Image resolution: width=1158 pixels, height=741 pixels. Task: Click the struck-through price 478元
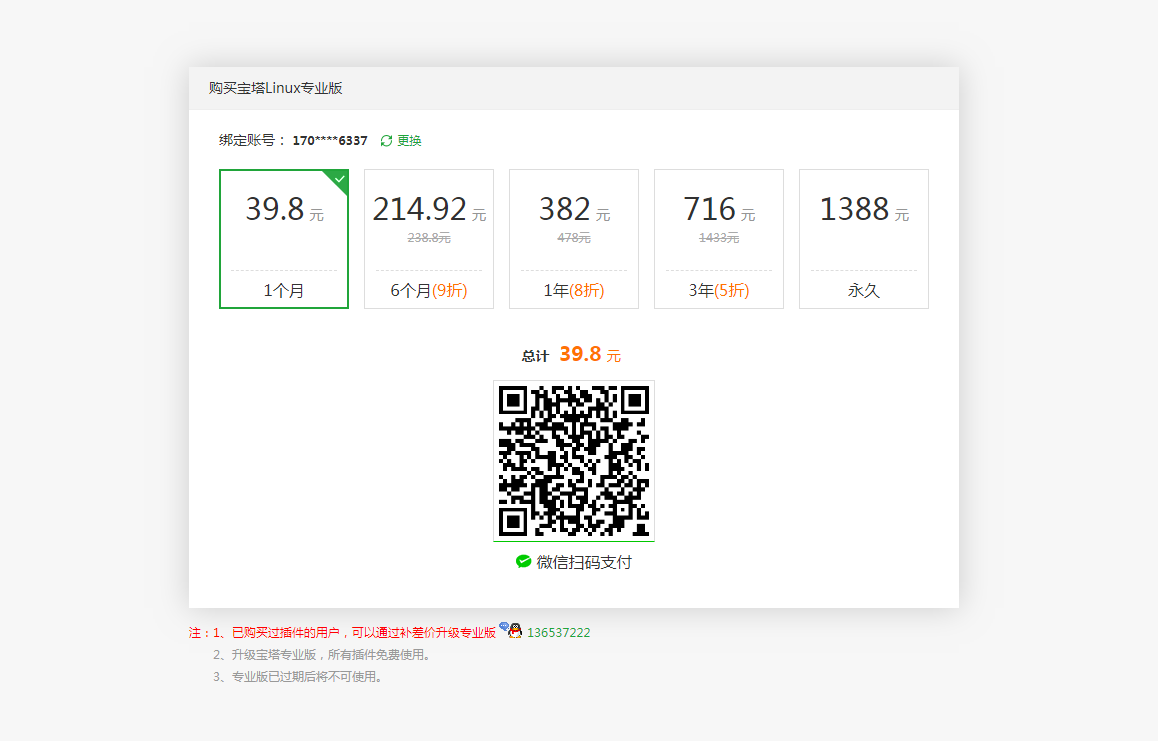(x=574, y=237)
